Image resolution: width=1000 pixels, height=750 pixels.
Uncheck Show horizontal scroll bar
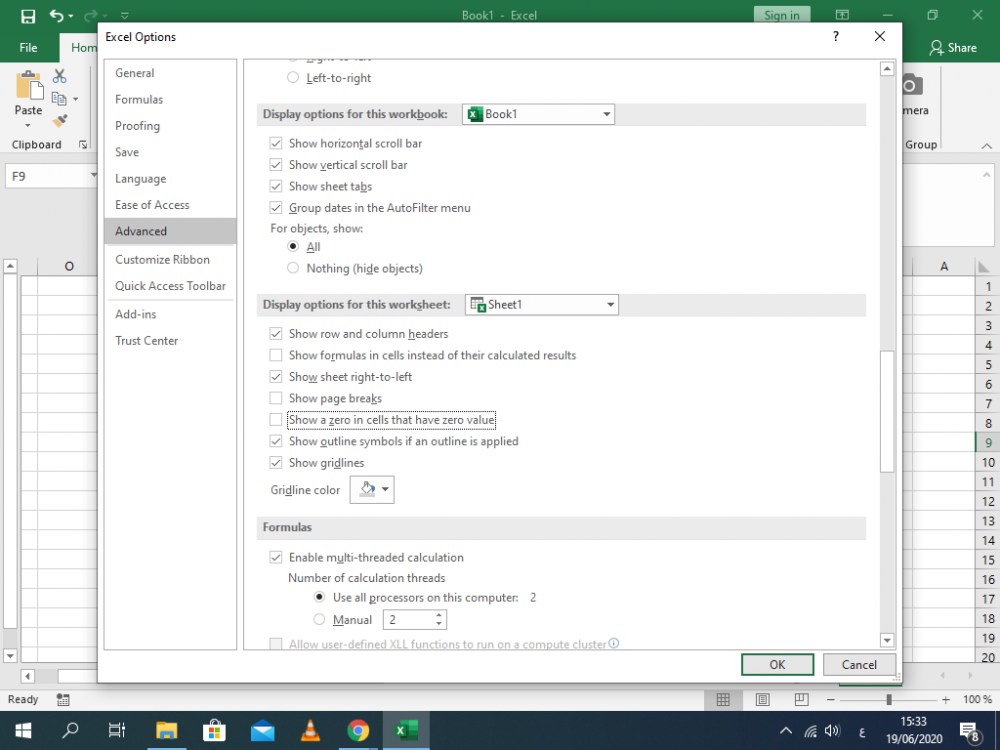pyautogui.click(x=276, y=143)
